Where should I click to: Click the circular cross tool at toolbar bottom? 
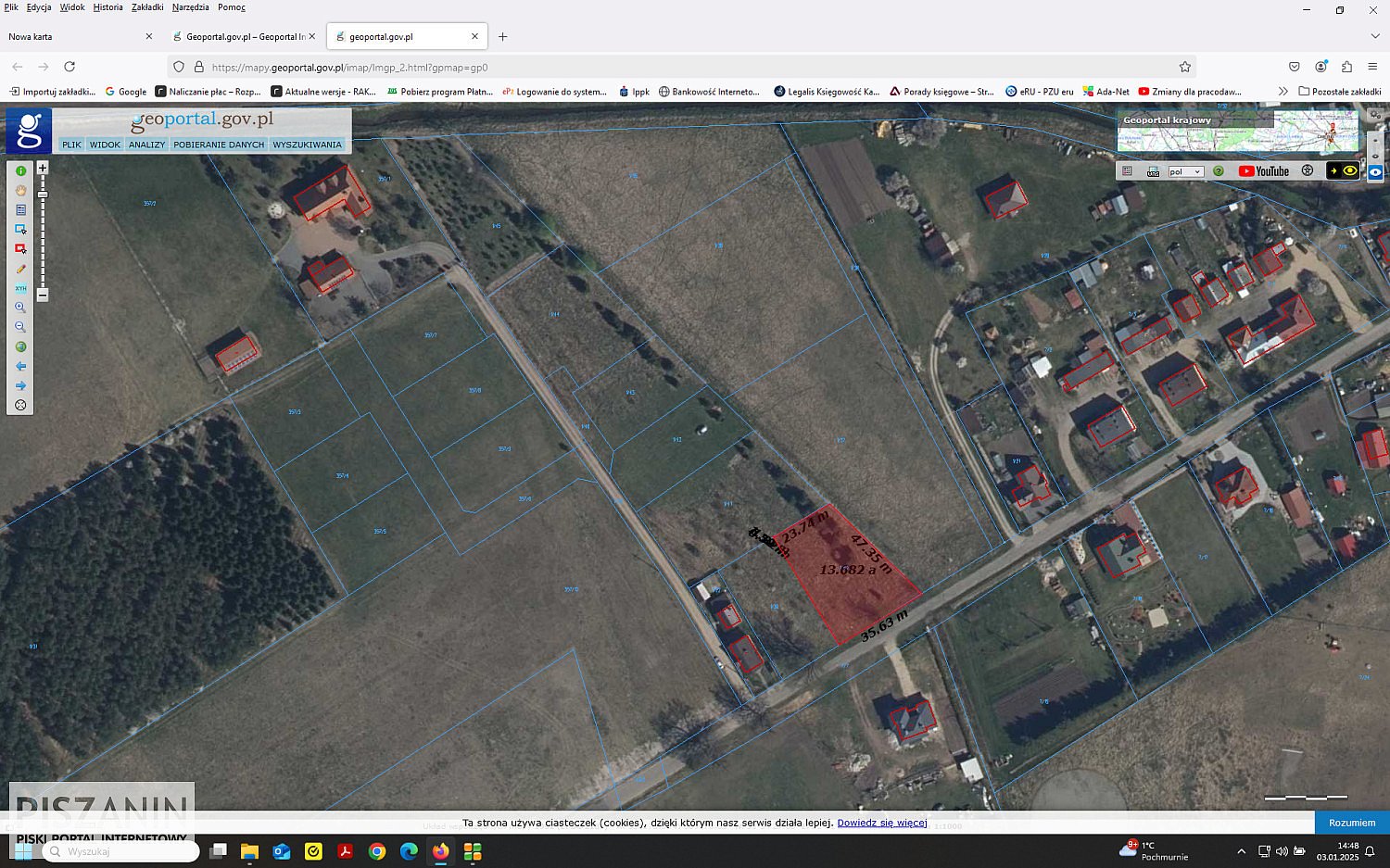(20, 405)
